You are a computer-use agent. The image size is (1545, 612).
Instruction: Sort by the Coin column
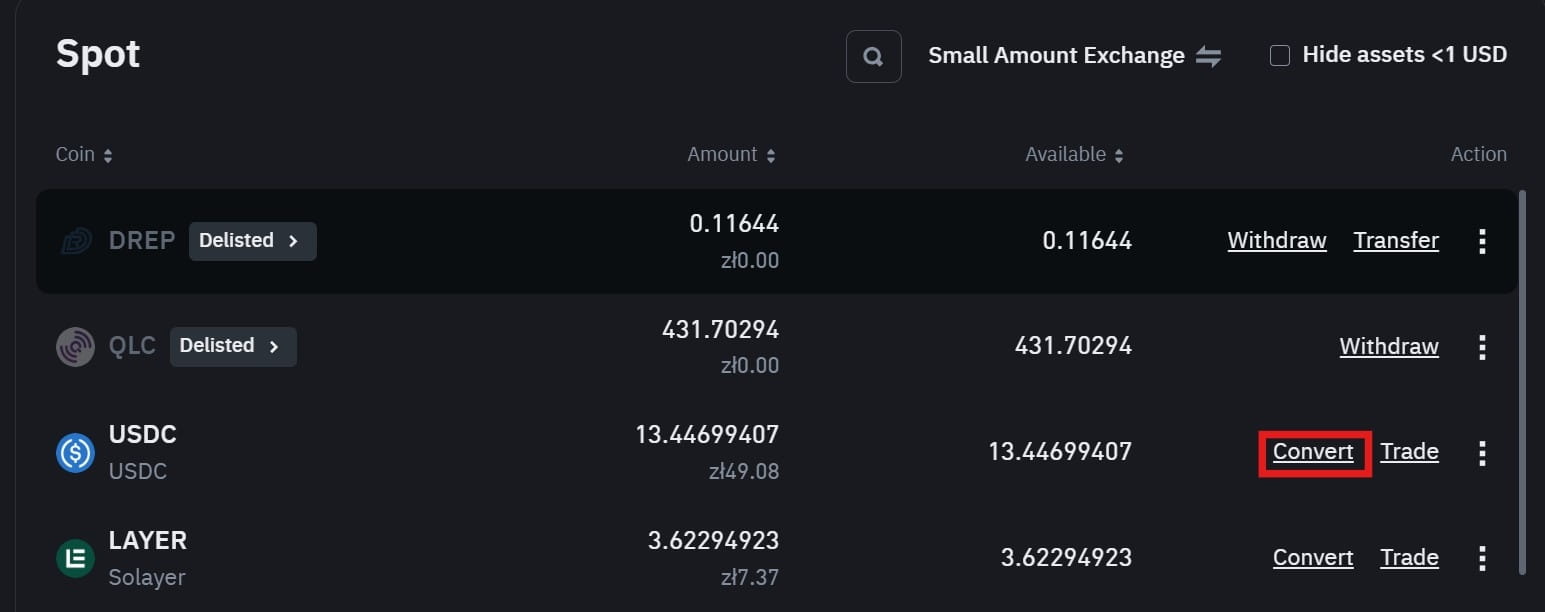tap(84, 155)
